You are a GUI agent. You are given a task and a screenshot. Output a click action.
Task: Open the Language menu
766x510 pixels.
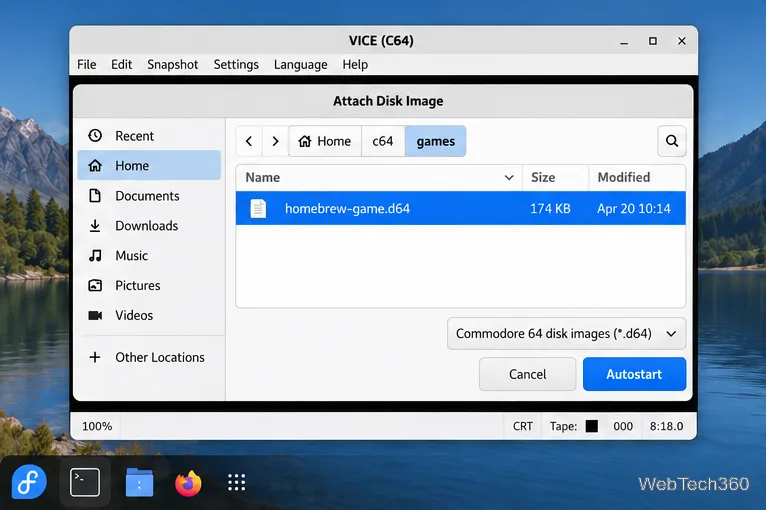[300, 64]
